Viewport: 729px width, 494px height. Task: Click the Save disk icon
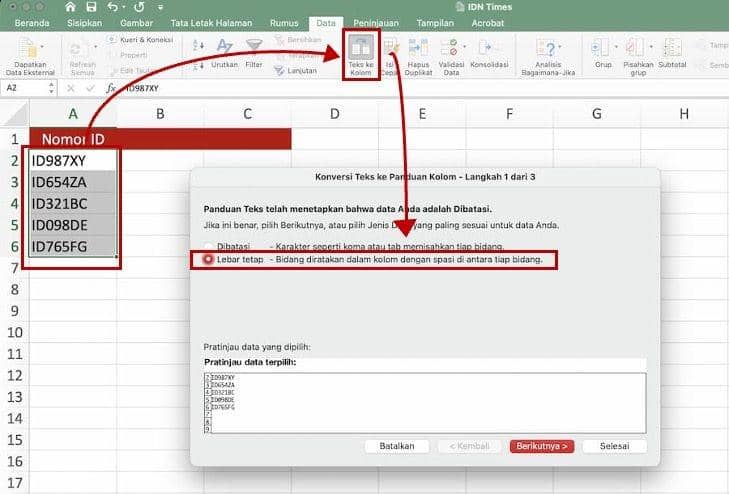[x=91, y=7]
